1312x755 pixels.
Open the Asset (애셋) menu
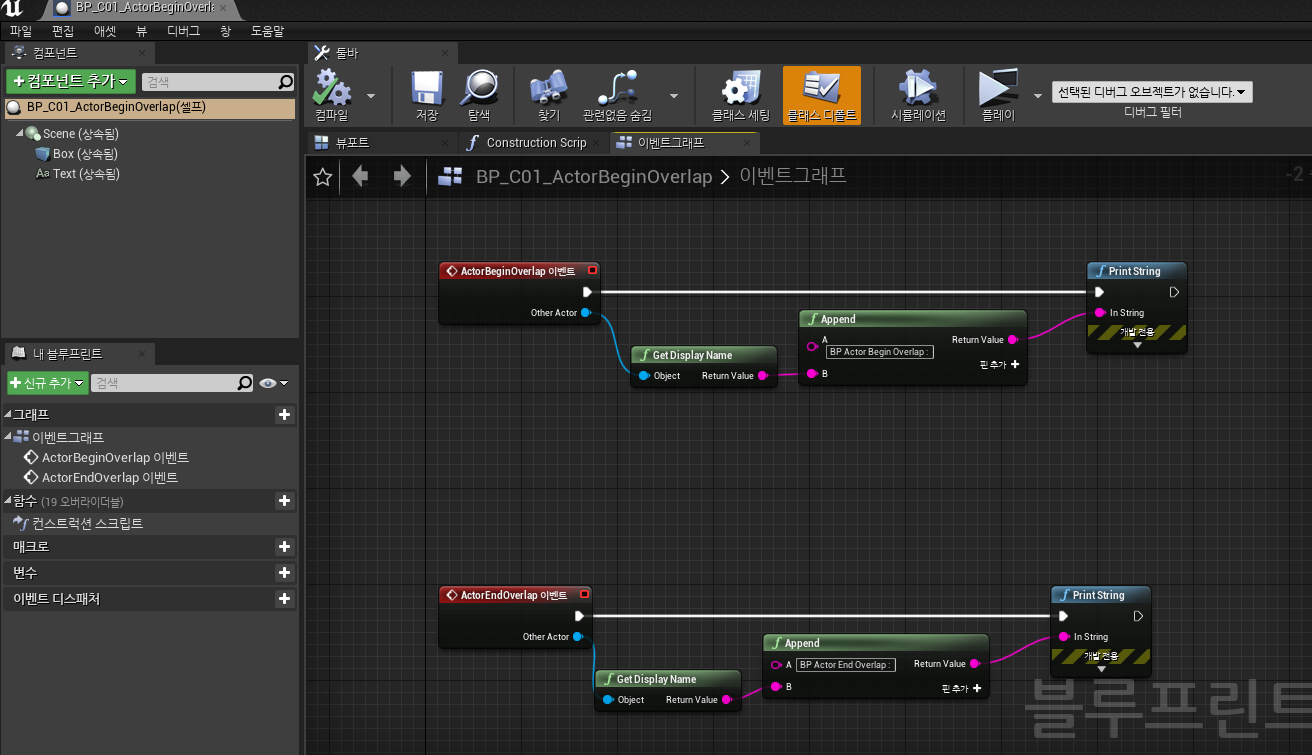click(105, 31)
